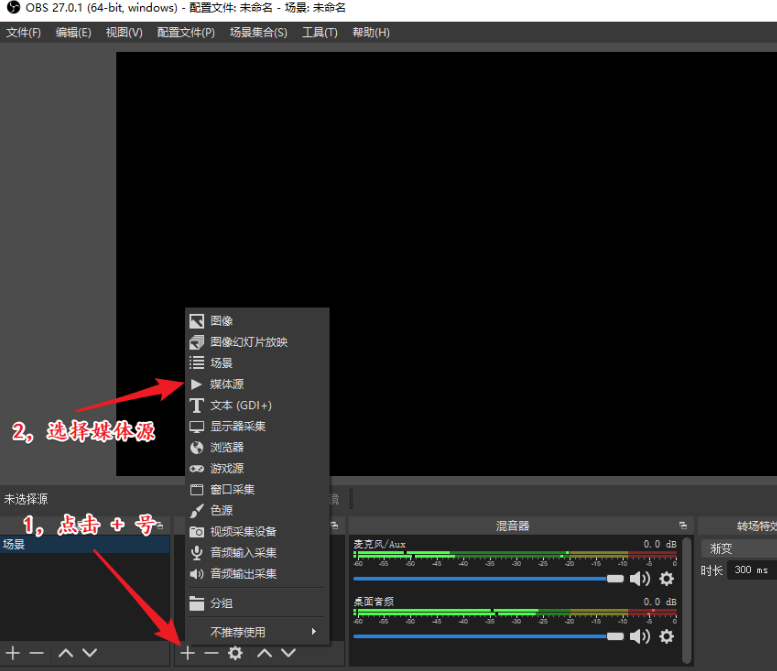
Task: Choose 图像幻灯片放映 in the source menu
Action: pyautogui.click(x=257, y=342)
